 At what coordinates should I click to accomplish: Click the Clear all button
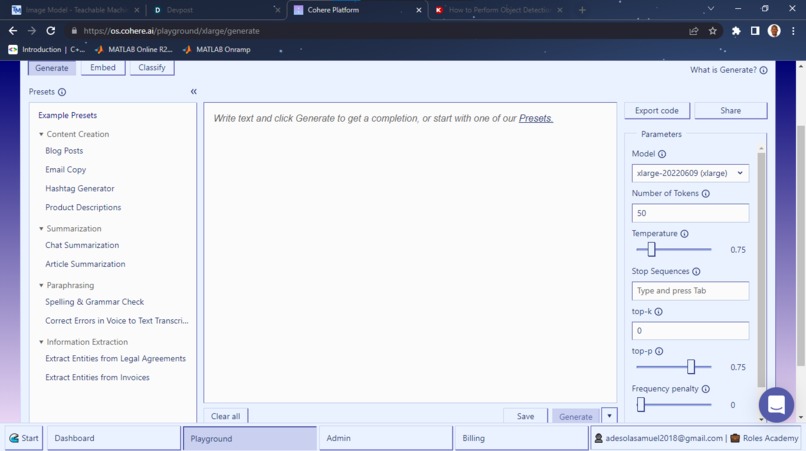[226, 416]
